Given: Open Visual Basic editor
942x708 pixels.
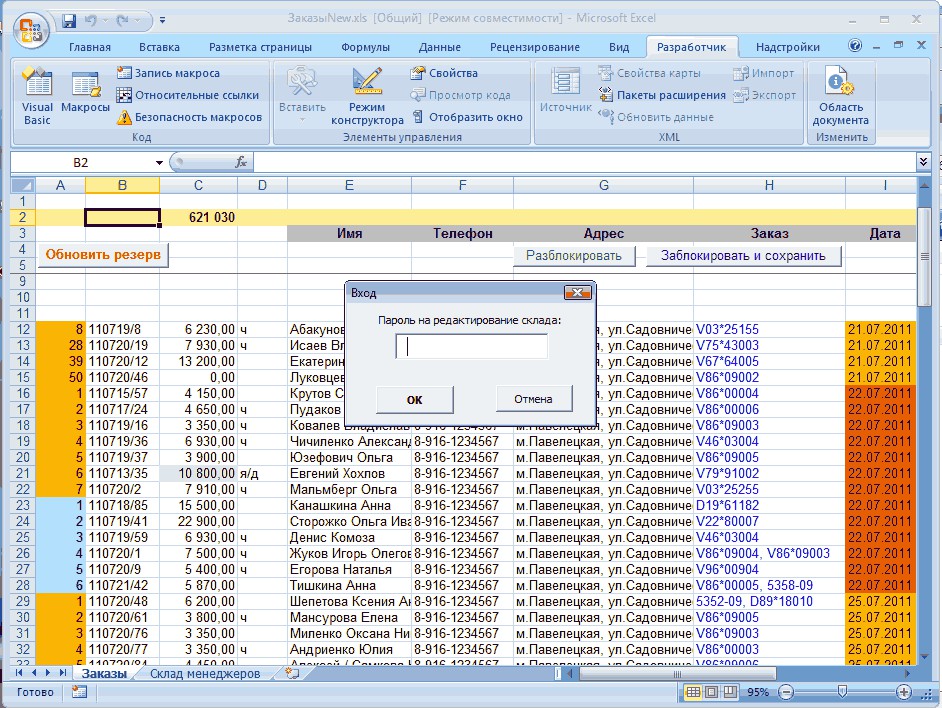Looking at the screenshot, I should (37, 96).
